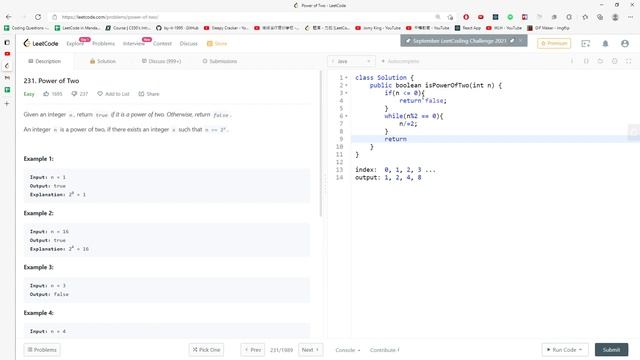Click the LeetCode logo
This screenshot has height=360, width=640.
pos(40,43)
